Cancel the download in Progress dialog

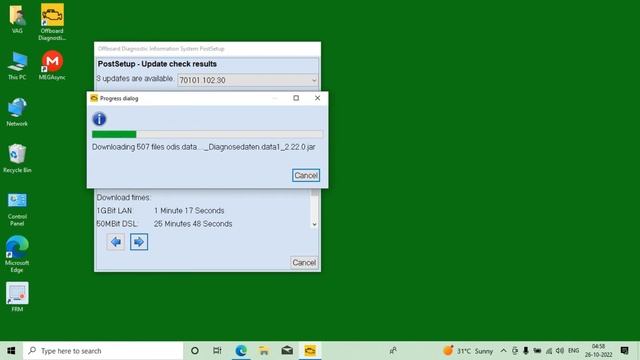tap(306, 176)
